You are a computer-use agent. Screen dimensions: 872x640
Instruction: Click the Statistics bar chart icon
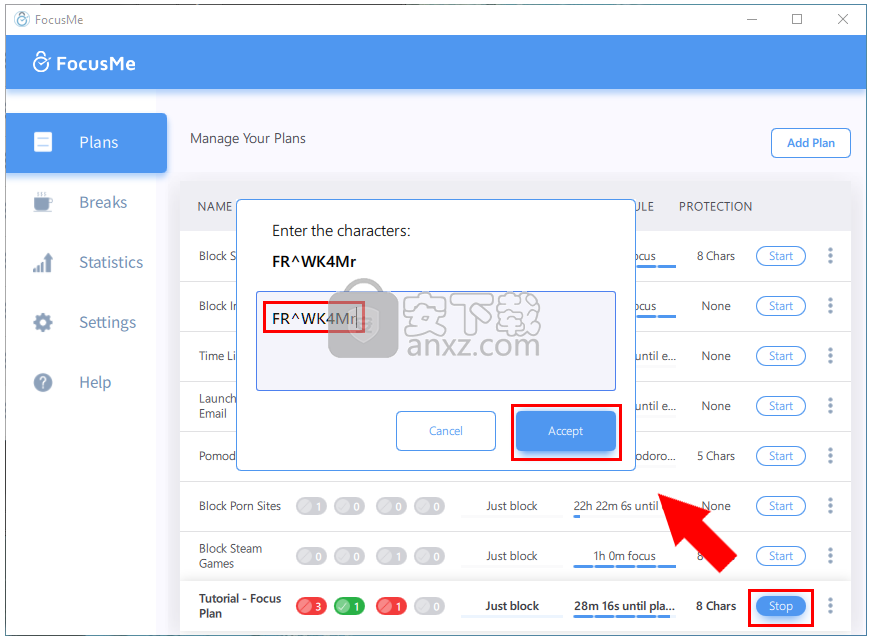43,262
